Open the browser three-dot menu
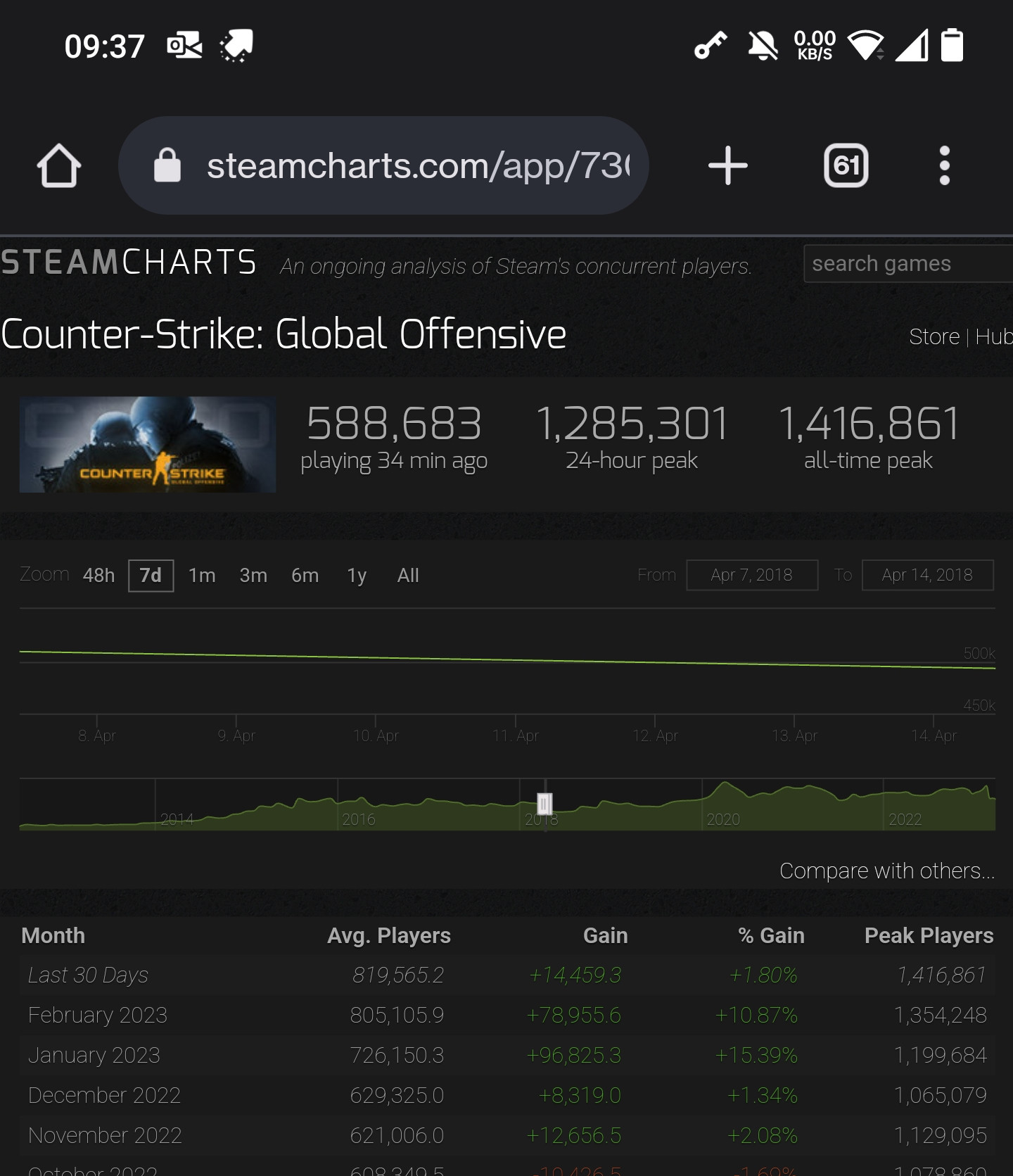The image size is (1013, 1176). pyautogui.click(x=945, y=166)
